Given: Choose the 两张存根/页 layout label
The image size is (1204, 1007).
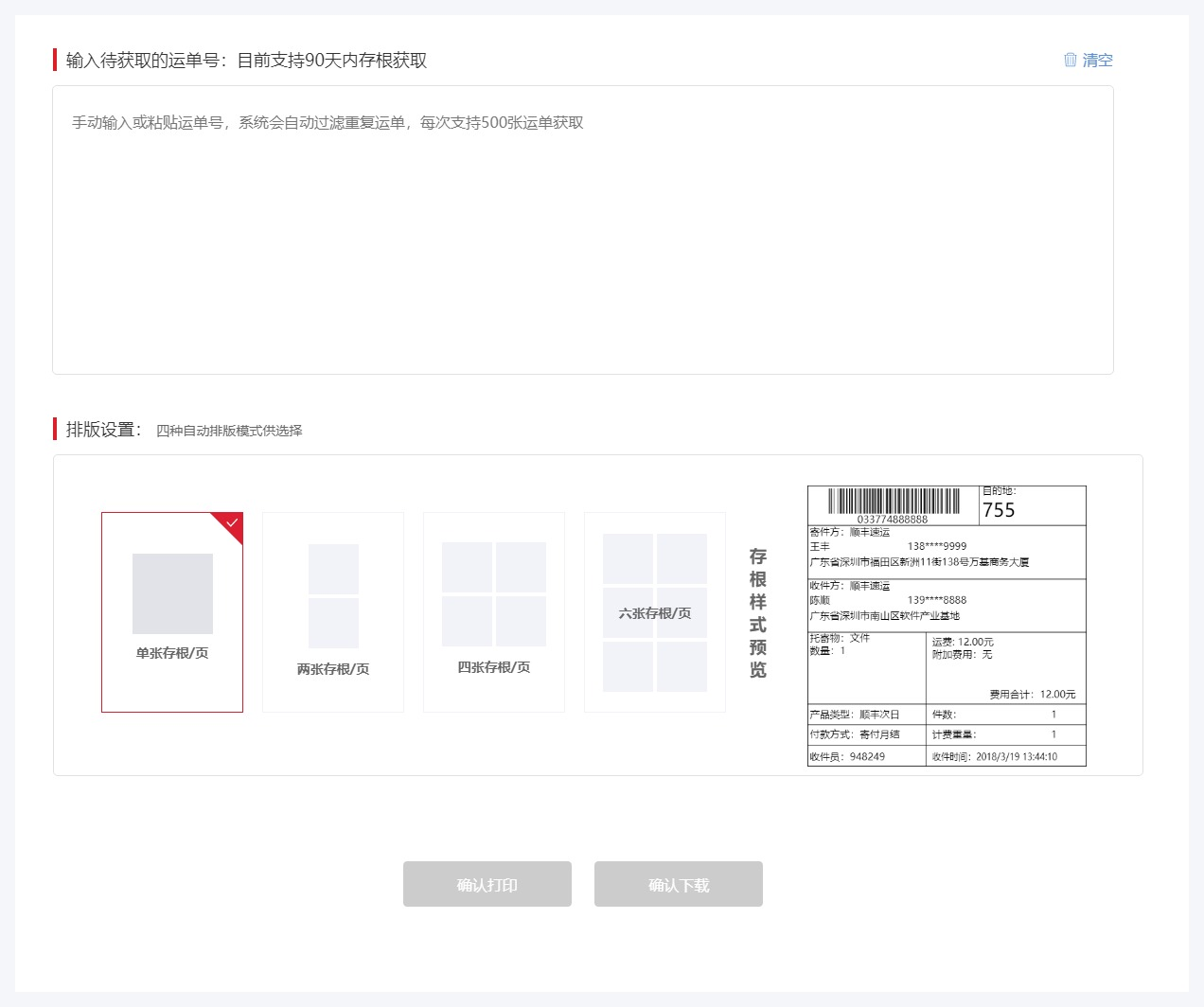Looking at the screenshot, I should (333, 669).
